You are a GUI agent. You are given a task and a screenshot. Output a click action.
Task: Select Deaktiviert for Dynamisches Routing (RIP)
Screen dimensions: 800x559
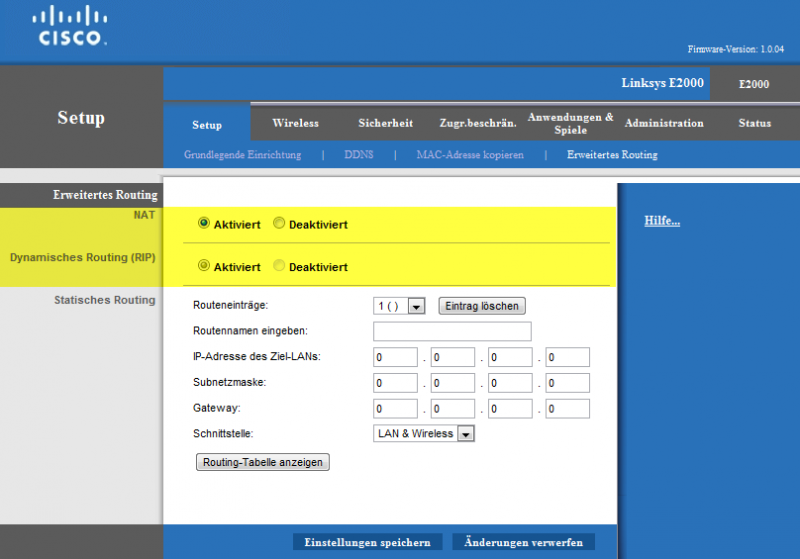pyautogui.click(x=279, y=266)
